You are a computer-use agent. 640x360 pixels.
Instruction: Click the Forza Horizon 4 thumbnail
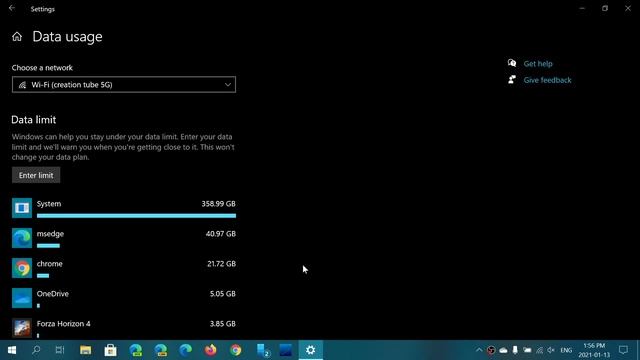coord(22,328)
